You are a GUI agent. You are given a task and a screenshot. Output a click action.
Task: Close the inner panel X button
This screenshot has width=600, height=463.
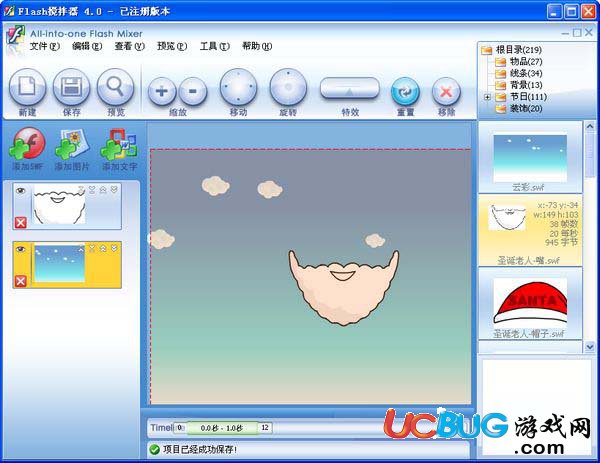589,33
